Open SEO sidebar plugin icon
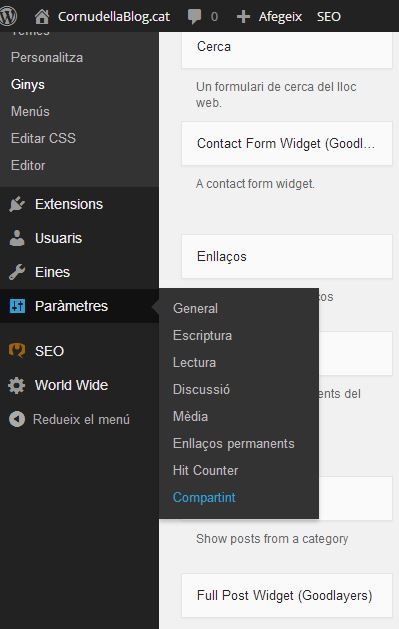The image size is (399, 629). click(16, 351)
